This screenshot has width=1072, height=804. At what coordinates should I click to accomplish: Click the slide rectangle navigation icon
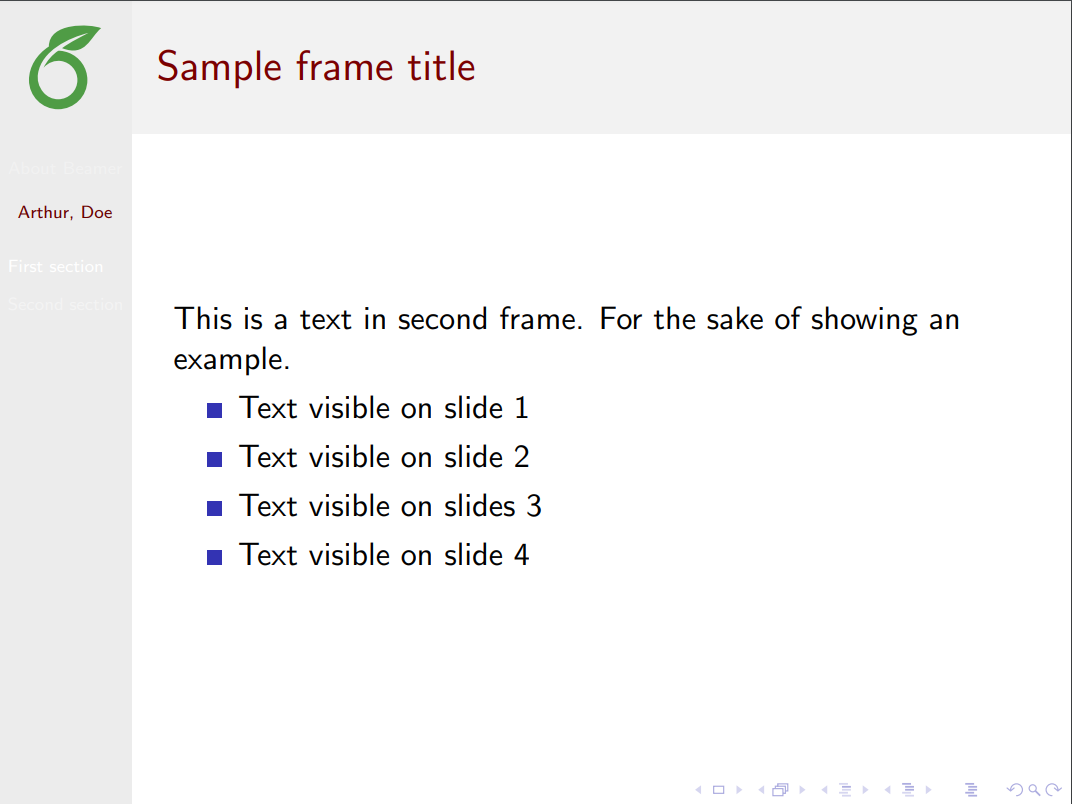coord(718,790)
